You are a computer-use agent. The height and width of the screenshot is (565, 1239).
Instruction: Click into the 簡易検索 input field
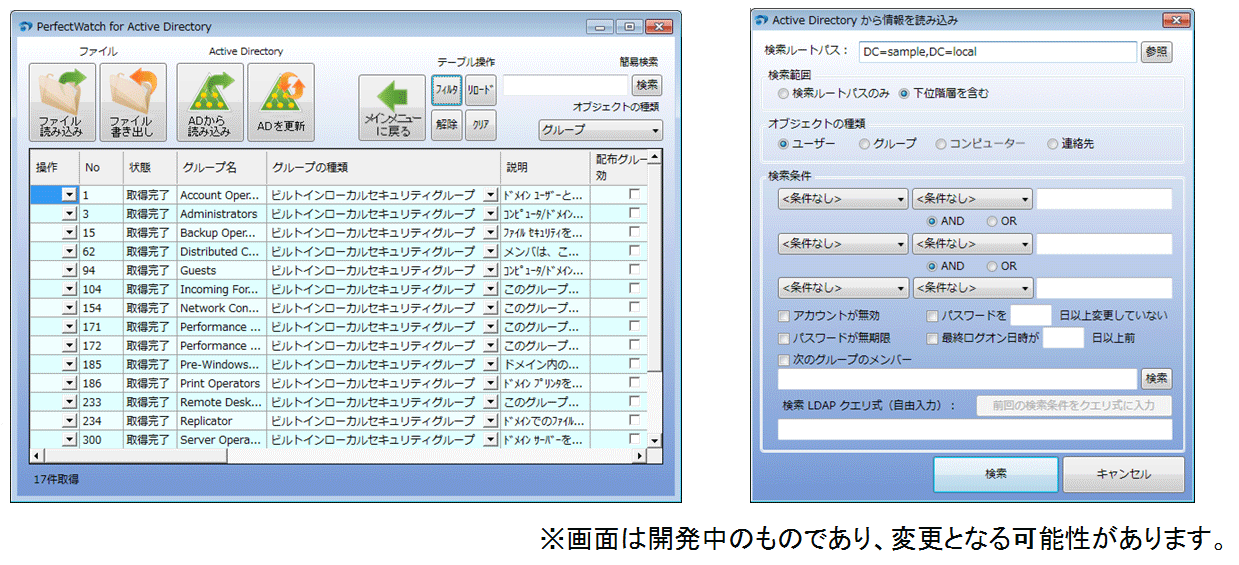click(x=566, y=86)
